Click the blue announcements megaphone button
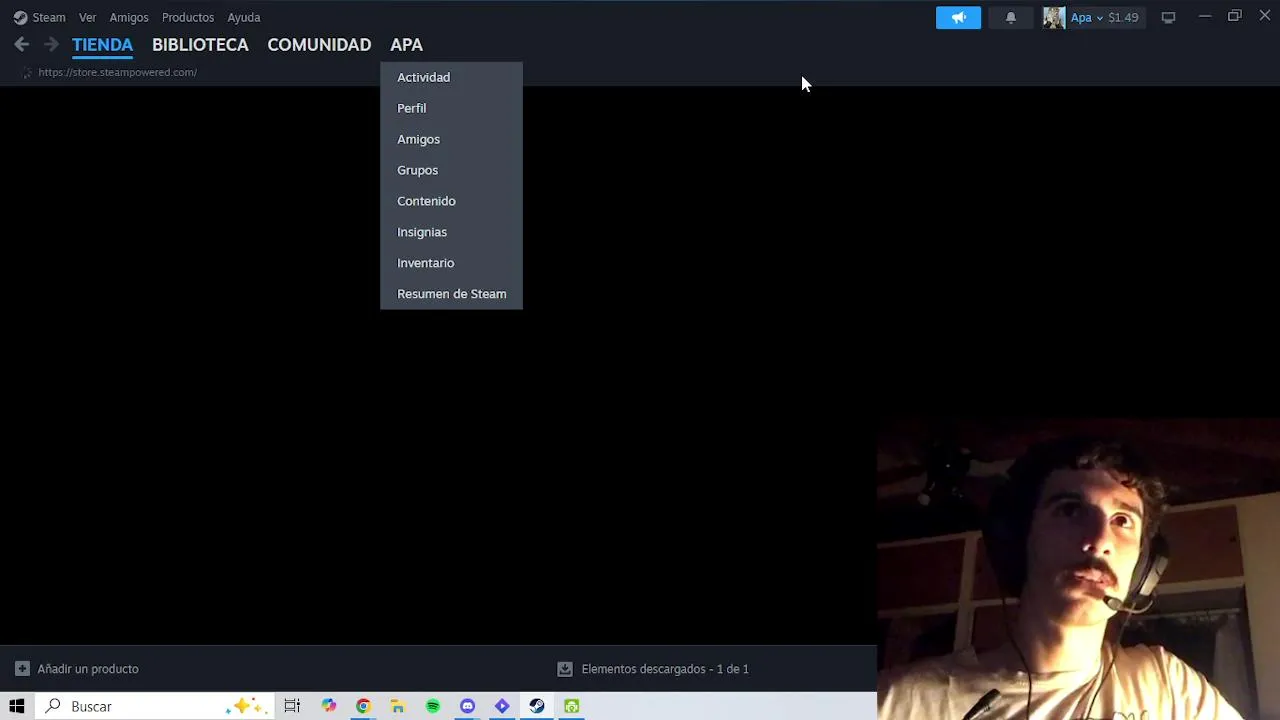This screenshot has width=1280, height=720. (x=958, y=17)
